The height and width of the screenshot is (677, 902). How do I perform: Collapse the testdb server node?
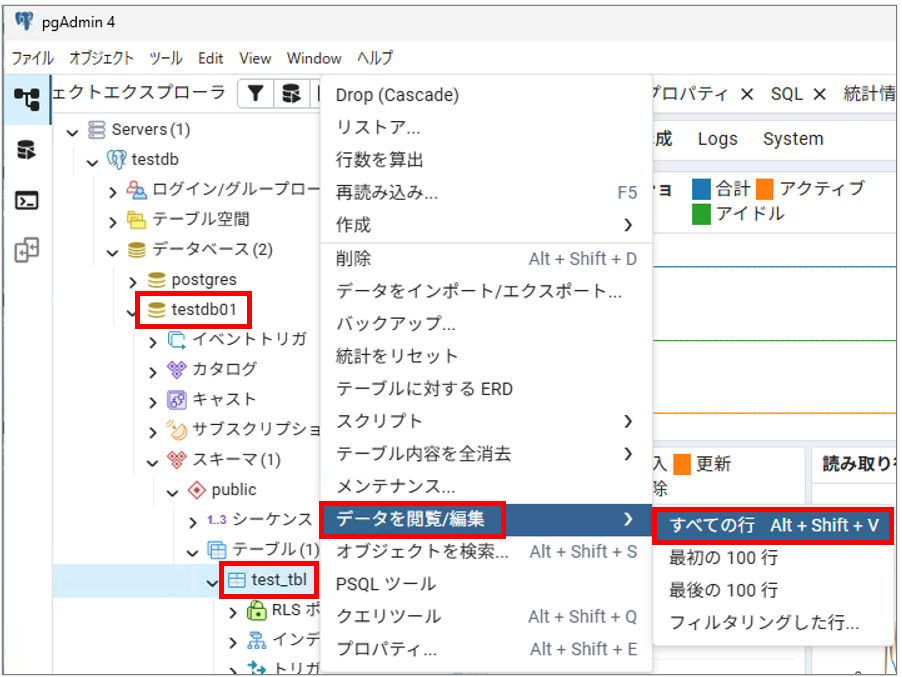pyautogui.click(x=93, y=163)
